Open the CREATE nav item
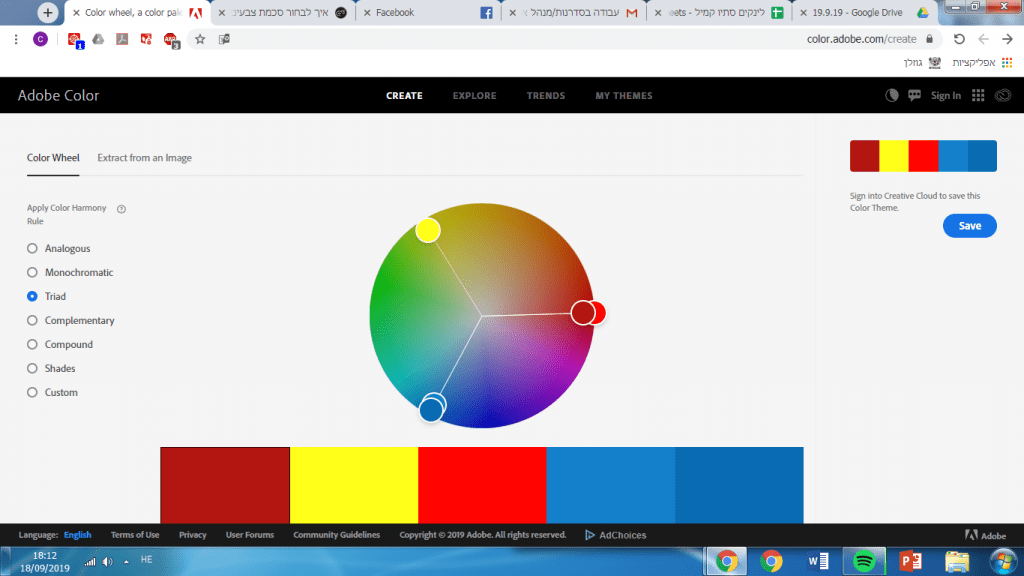This screenshot has height=576, width=1024. 404,95
